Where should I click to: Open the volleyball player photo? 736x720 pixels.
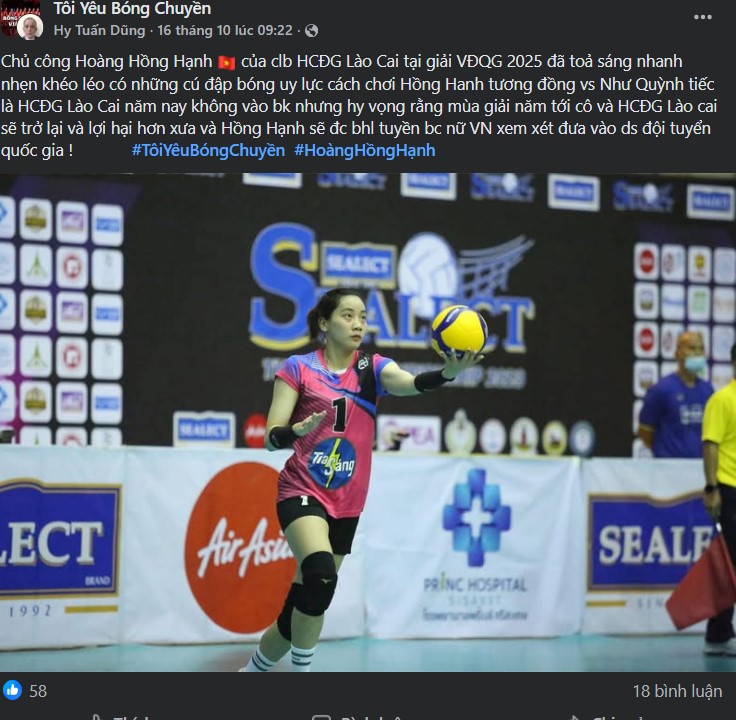368,422
